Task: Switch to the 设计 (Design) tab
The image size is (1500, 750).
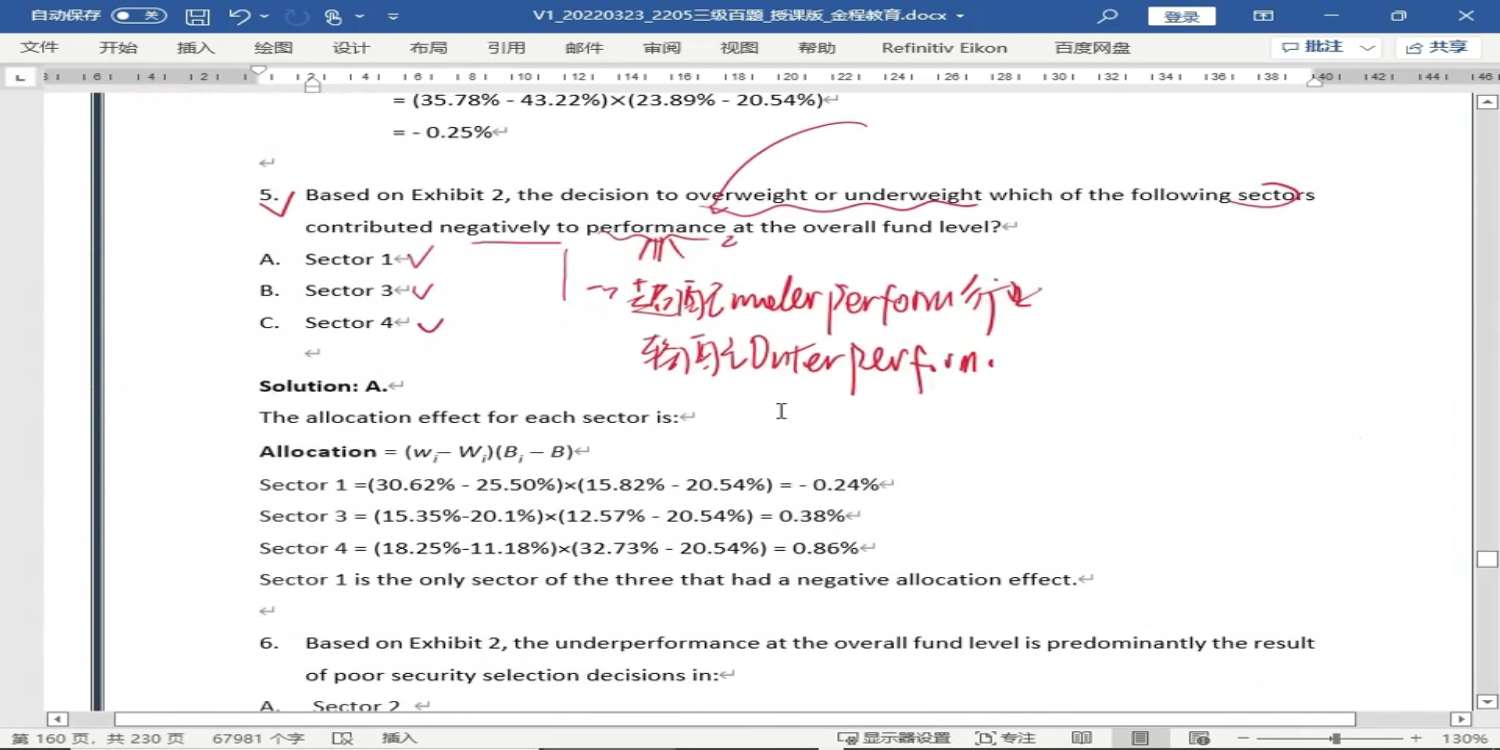Action: [351, 48]
